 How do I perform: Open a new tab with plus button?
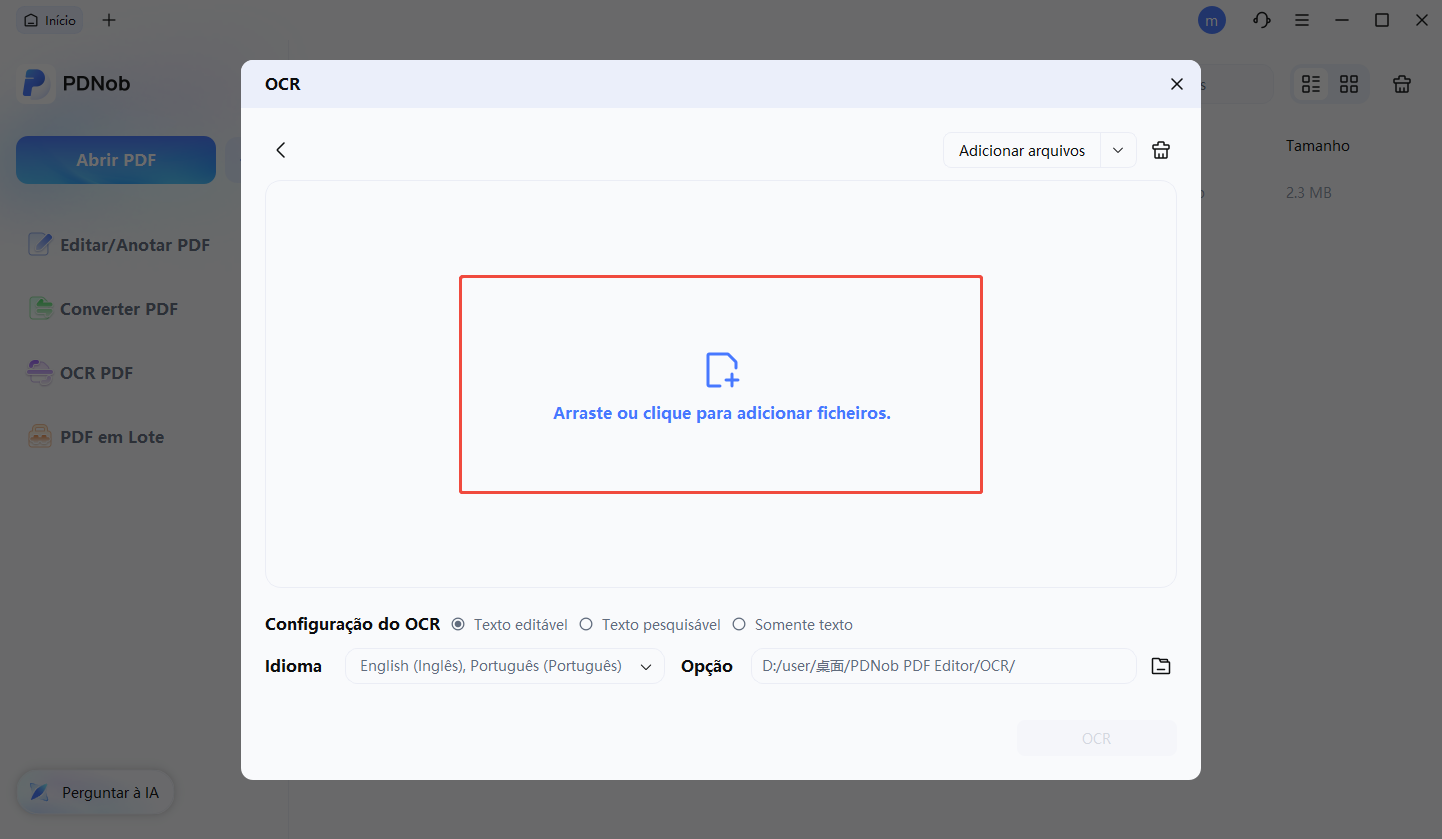click(109, 19)
